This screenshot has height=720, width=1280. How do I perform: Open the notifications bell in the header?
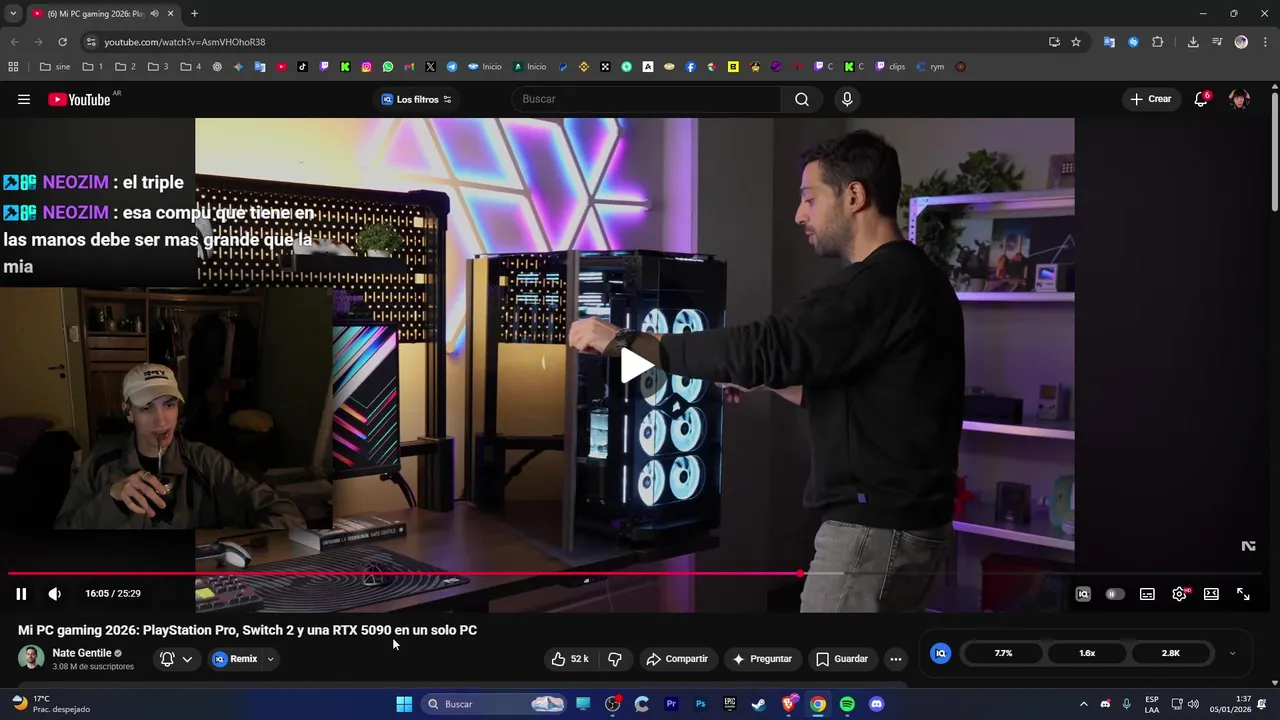[x=1201, y=99]
